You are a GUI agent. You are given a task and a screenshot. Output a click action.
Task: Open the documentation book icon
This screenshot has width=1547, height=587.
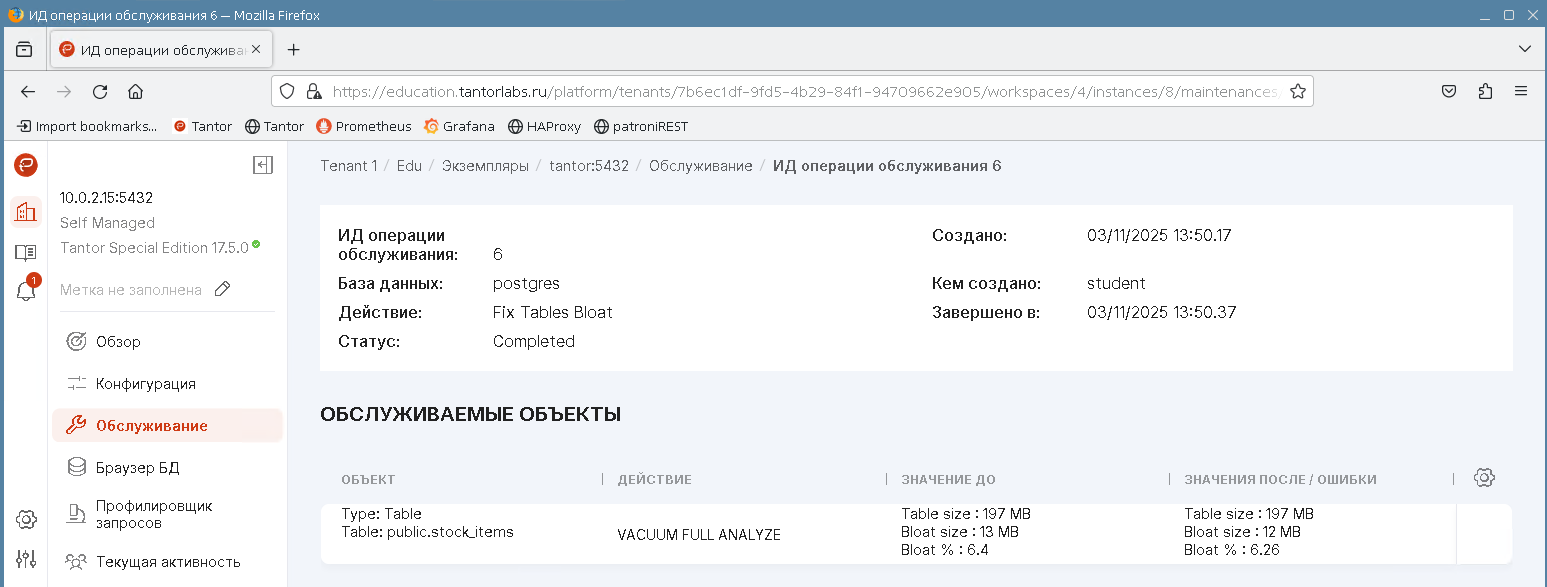coord(26,252)
